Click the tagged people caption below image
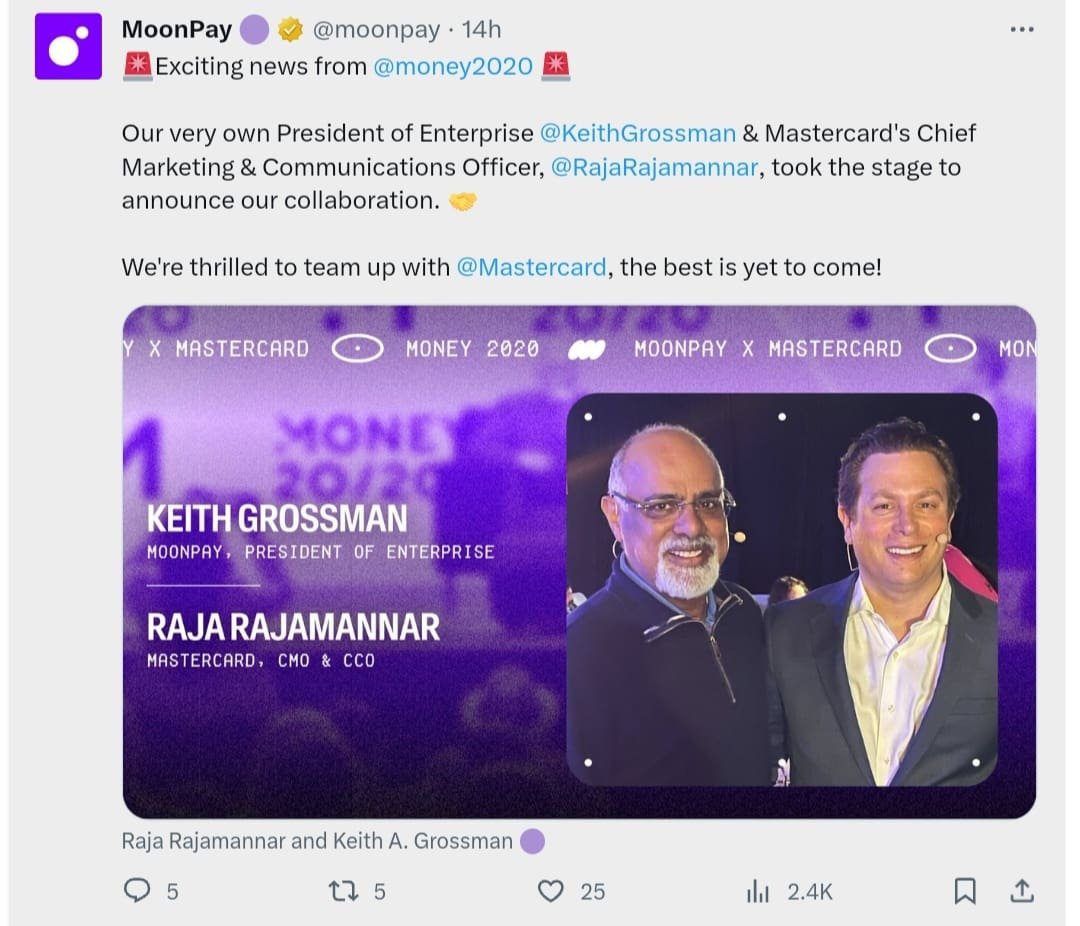 (316, 841)
